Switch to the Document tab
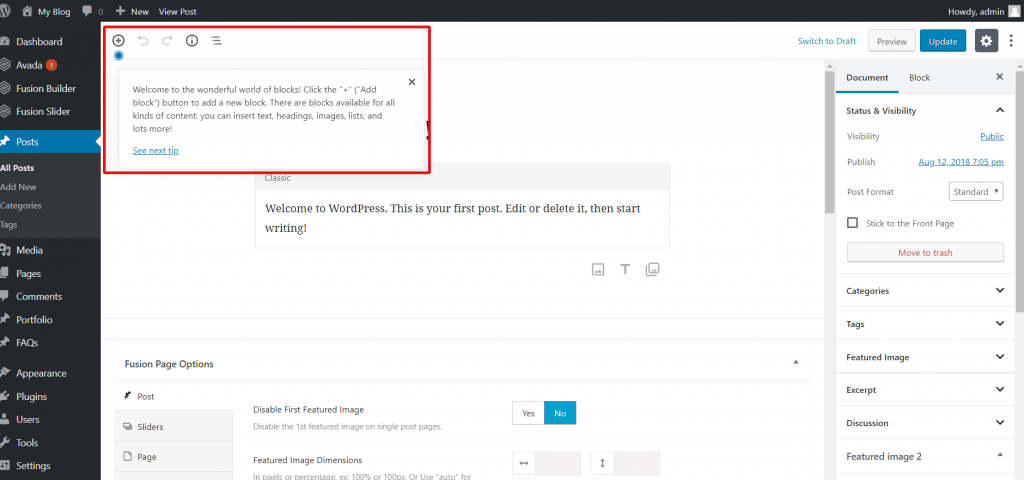This screenshot has width=1024, height=480. [867, 77]
